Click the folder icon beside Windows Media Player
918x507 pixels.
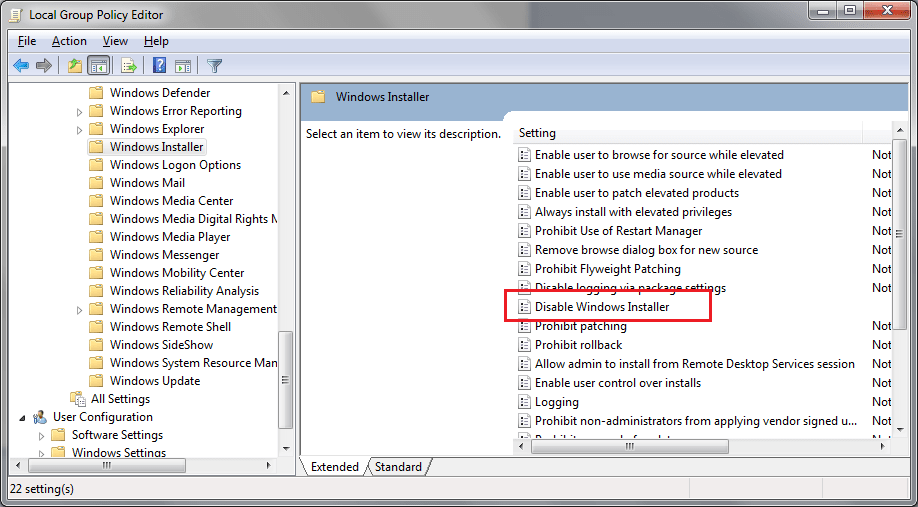coord(96,237)
